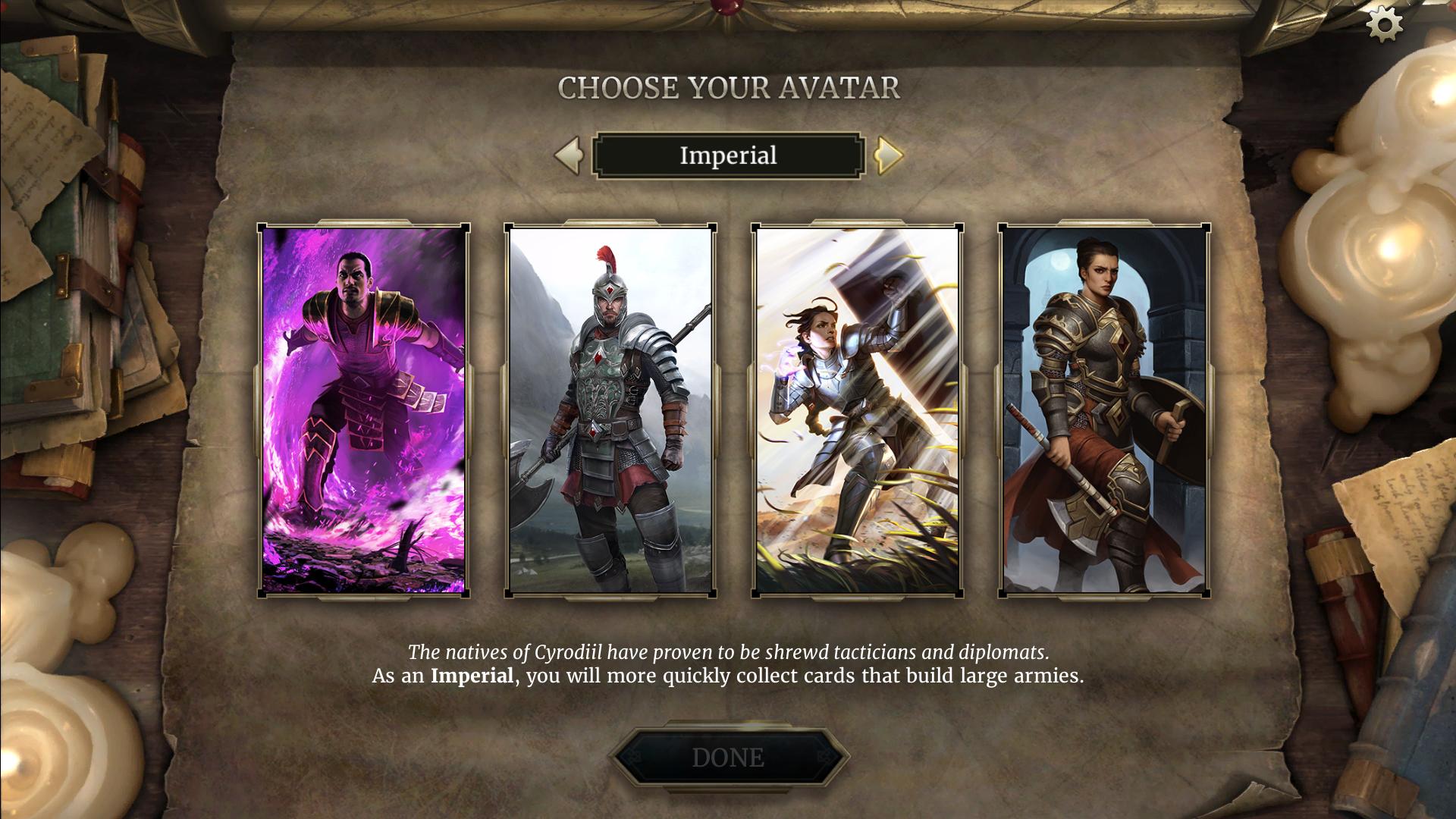Select the purple magic warrior avatar
Image resolution: width=1456 pixels, height=819 pixels.
pos(363,410)
